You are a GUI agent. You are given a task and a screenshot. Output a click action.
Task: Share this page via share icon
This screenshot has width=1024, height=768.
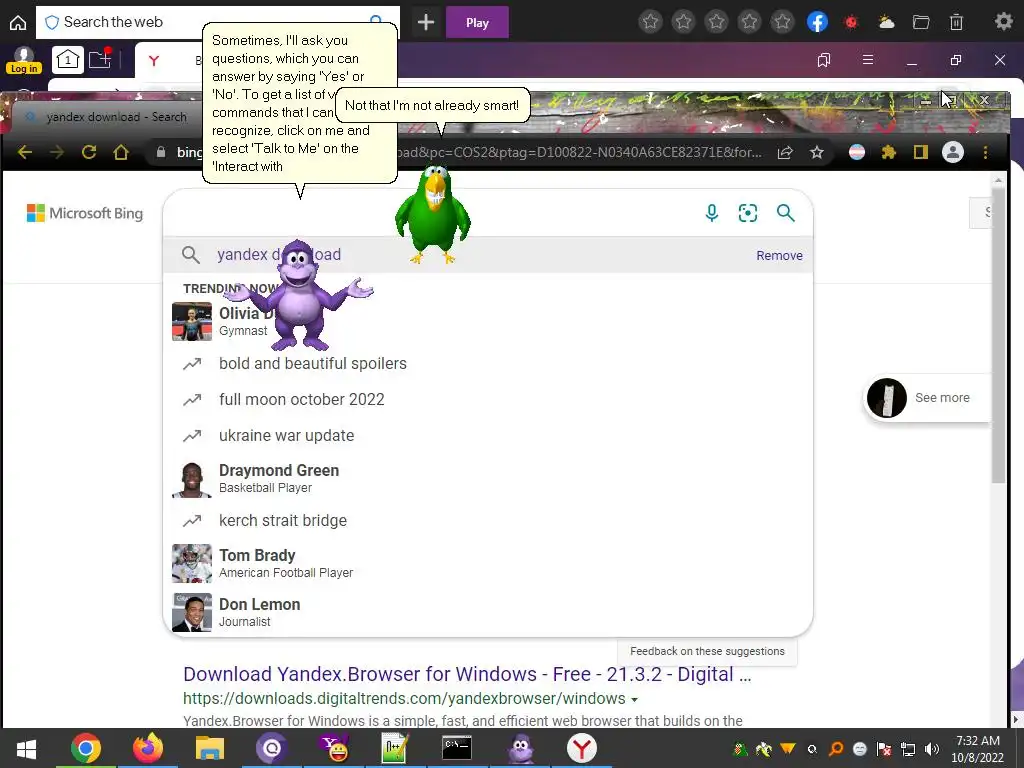point(785,152)
